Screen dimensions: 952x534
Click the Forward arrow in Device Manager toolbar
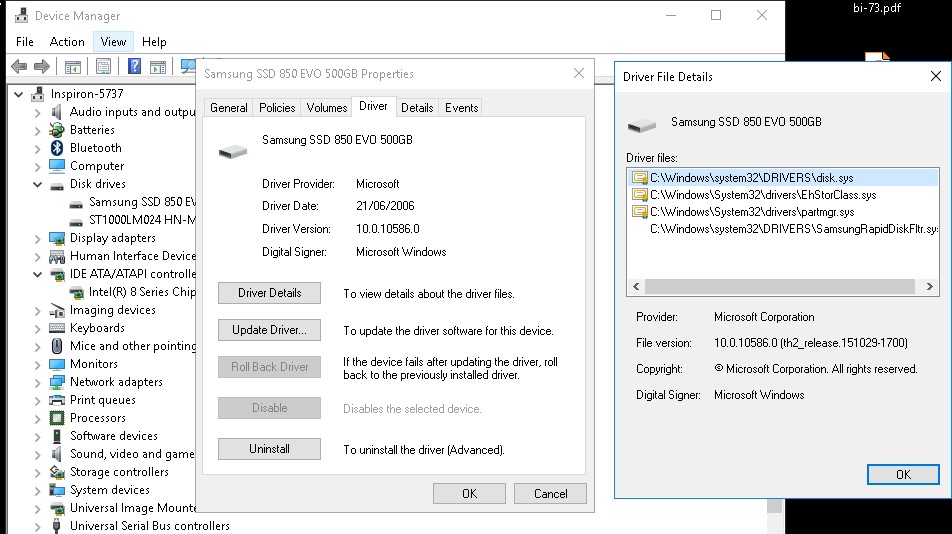pos(41,66)
